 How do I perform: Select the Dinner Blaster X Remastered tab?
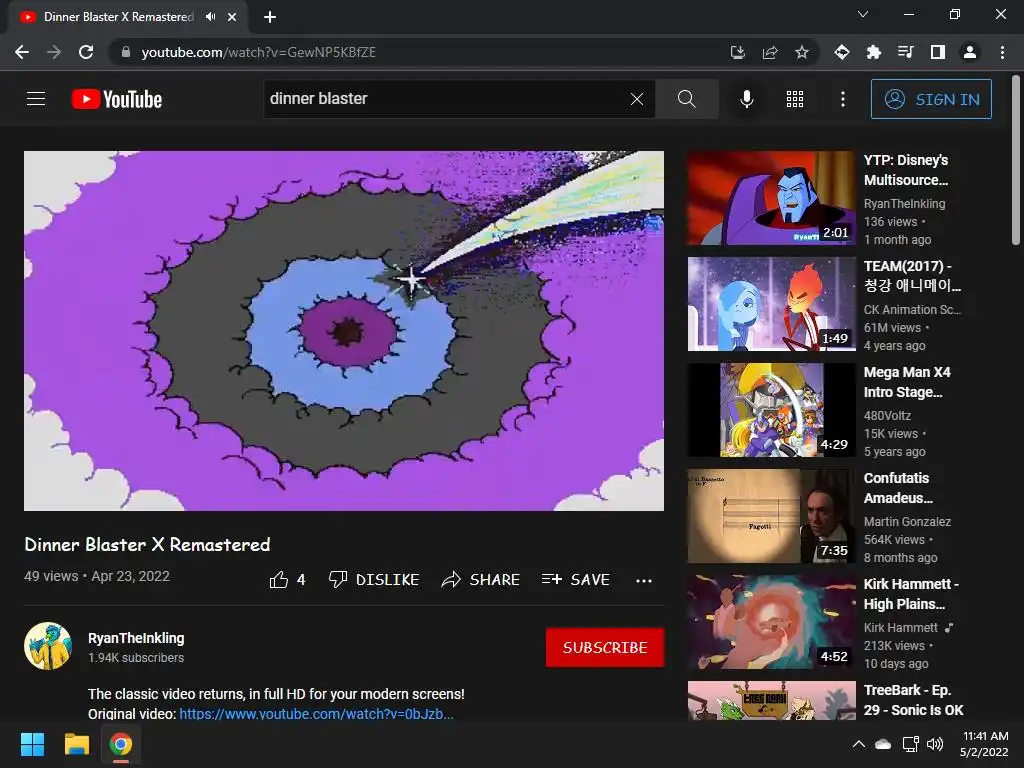click(119, 17)
